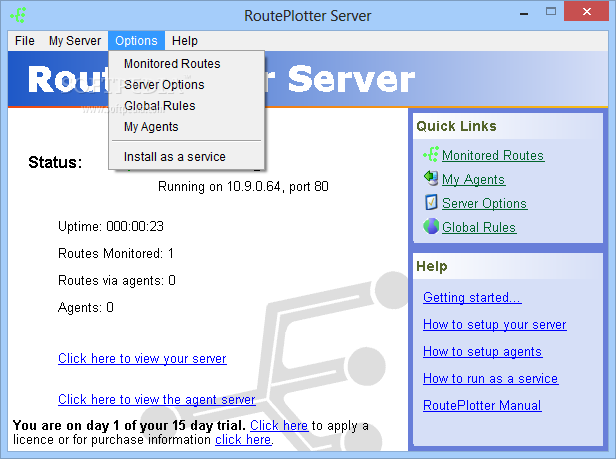The height and width of the screenshot is (459, 616).
Task: Click the Global Rules globe icon
Action: (x=431, y=226)
